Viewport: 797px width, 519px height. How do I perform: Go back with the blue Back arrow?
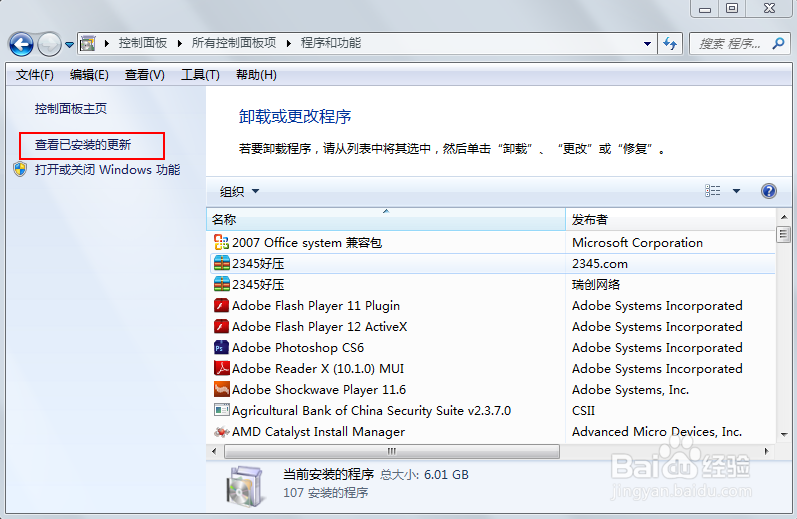click(x=21, y=45)
